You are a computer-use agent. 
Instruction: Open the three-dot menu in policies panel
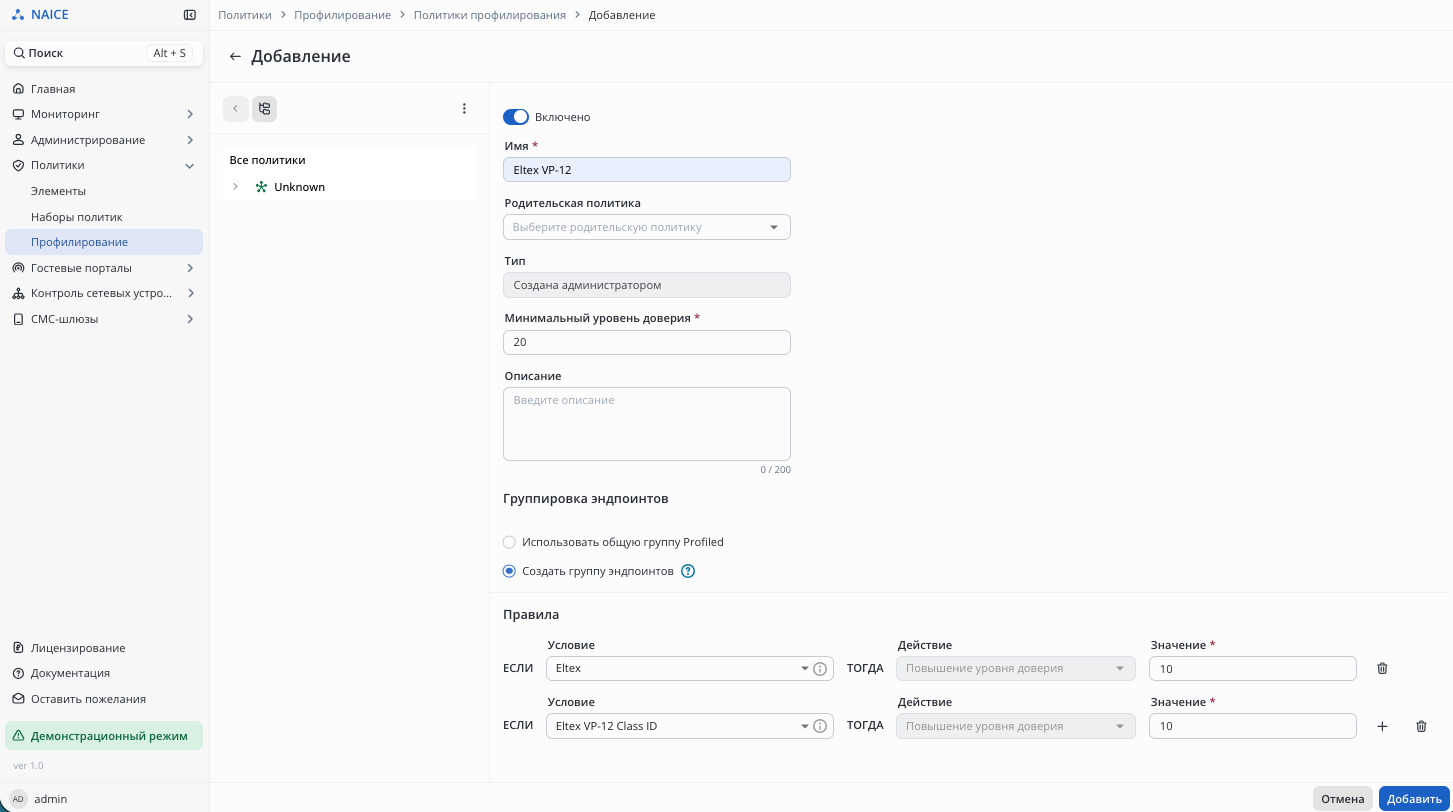(x=464, y=109)
